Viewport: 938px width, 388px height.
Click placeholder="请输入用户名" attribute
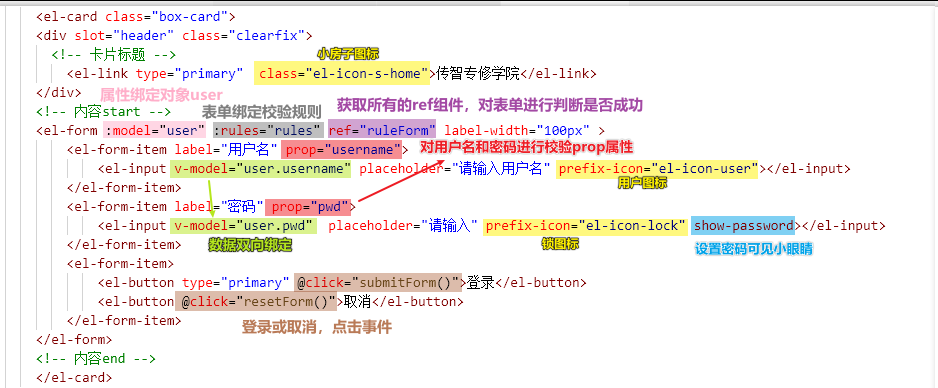455,169
